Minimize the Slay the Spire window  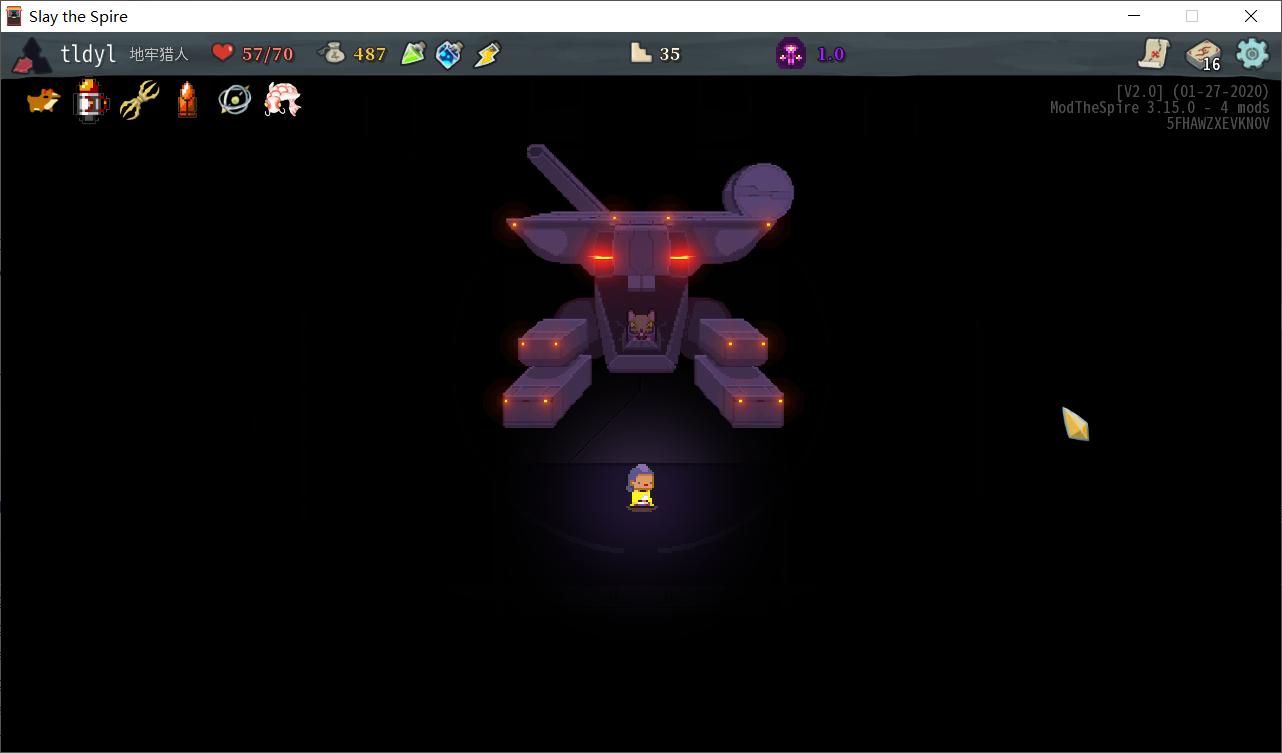pyautogui.click(x=1134, y=16)
